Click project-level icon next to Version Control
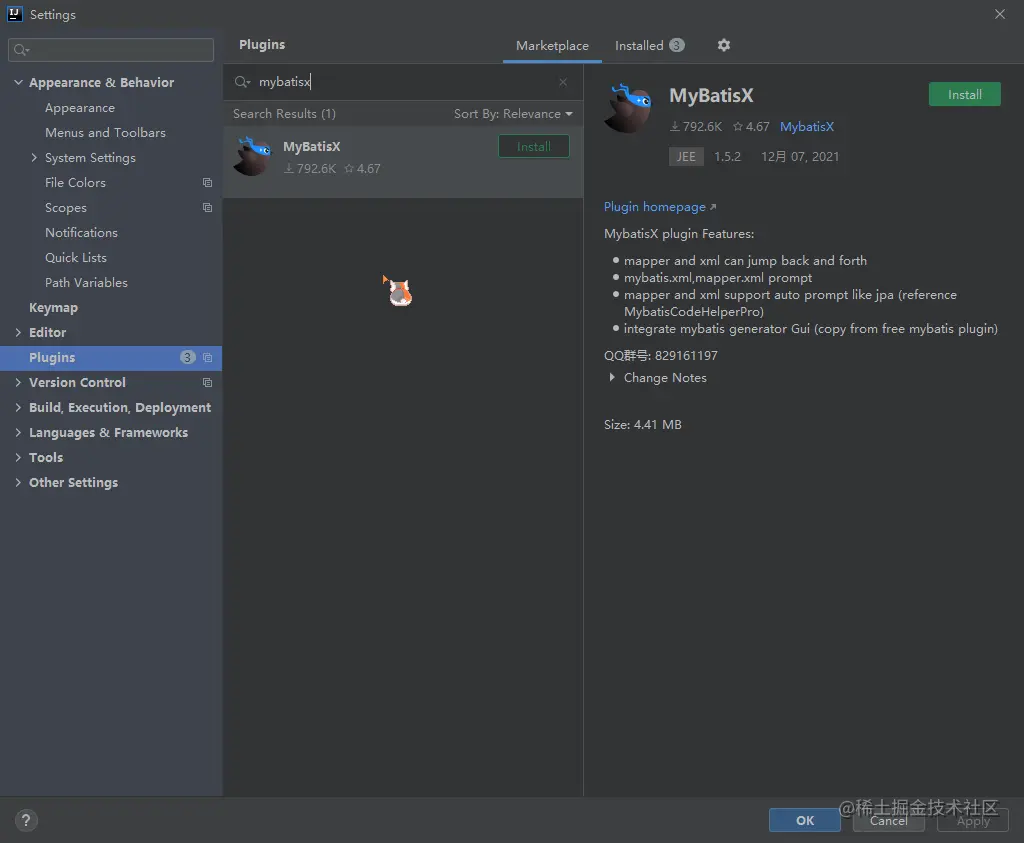The height and width of the screenshot is (843, 1024). click(208, 383)
